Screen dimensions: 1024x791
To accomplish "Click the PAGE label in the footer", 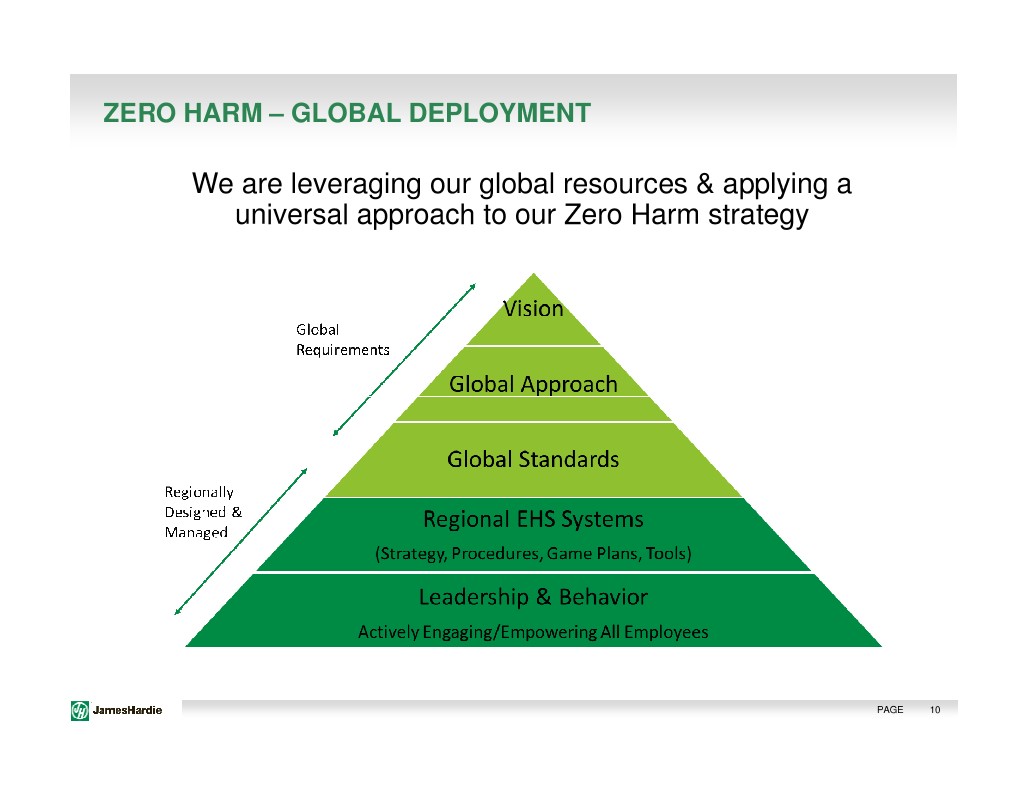I will (x=889, y=710).
